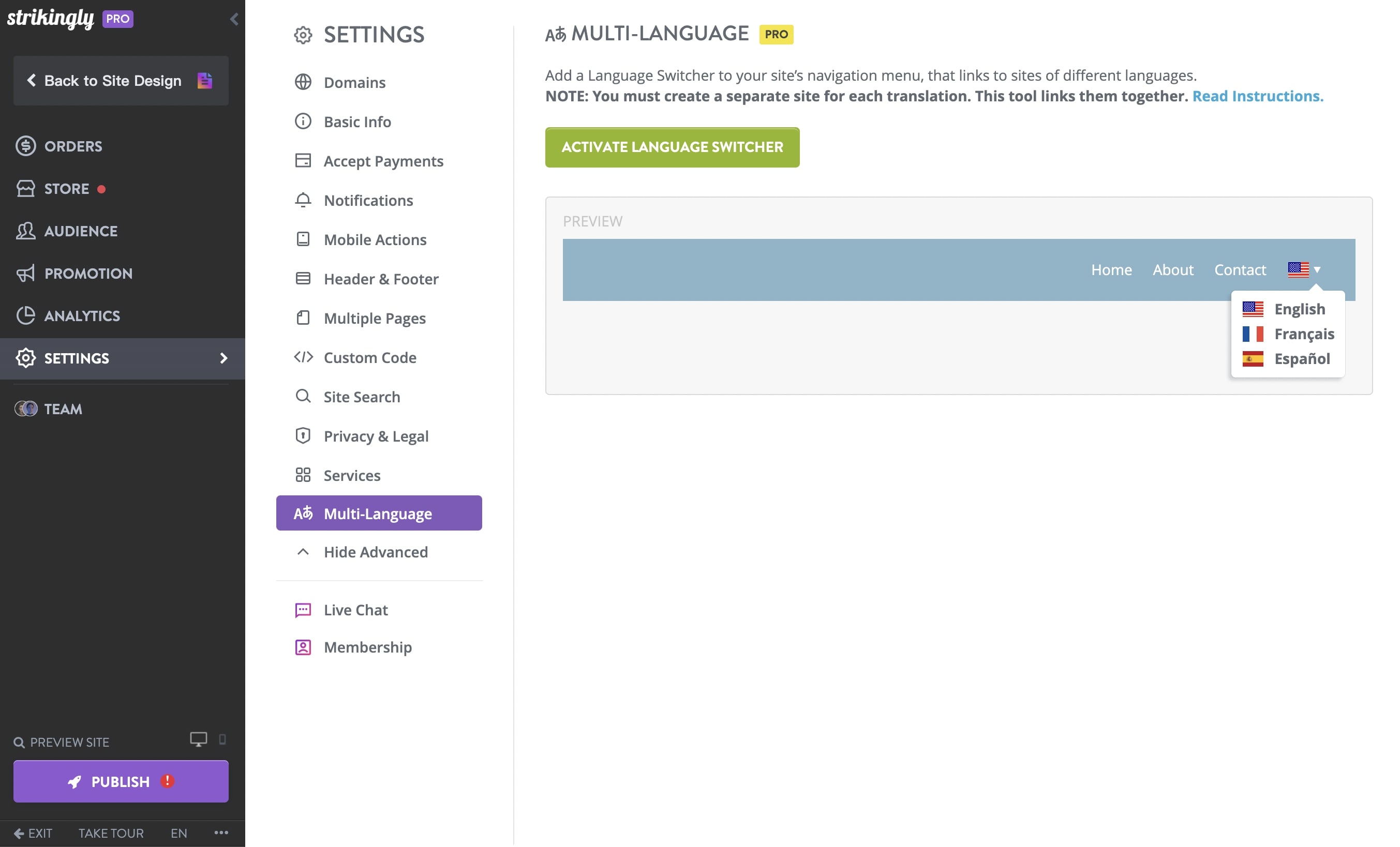Open the Read Instructions link
Viewport: 1400px width, 847px height.
pos(1258,95)
